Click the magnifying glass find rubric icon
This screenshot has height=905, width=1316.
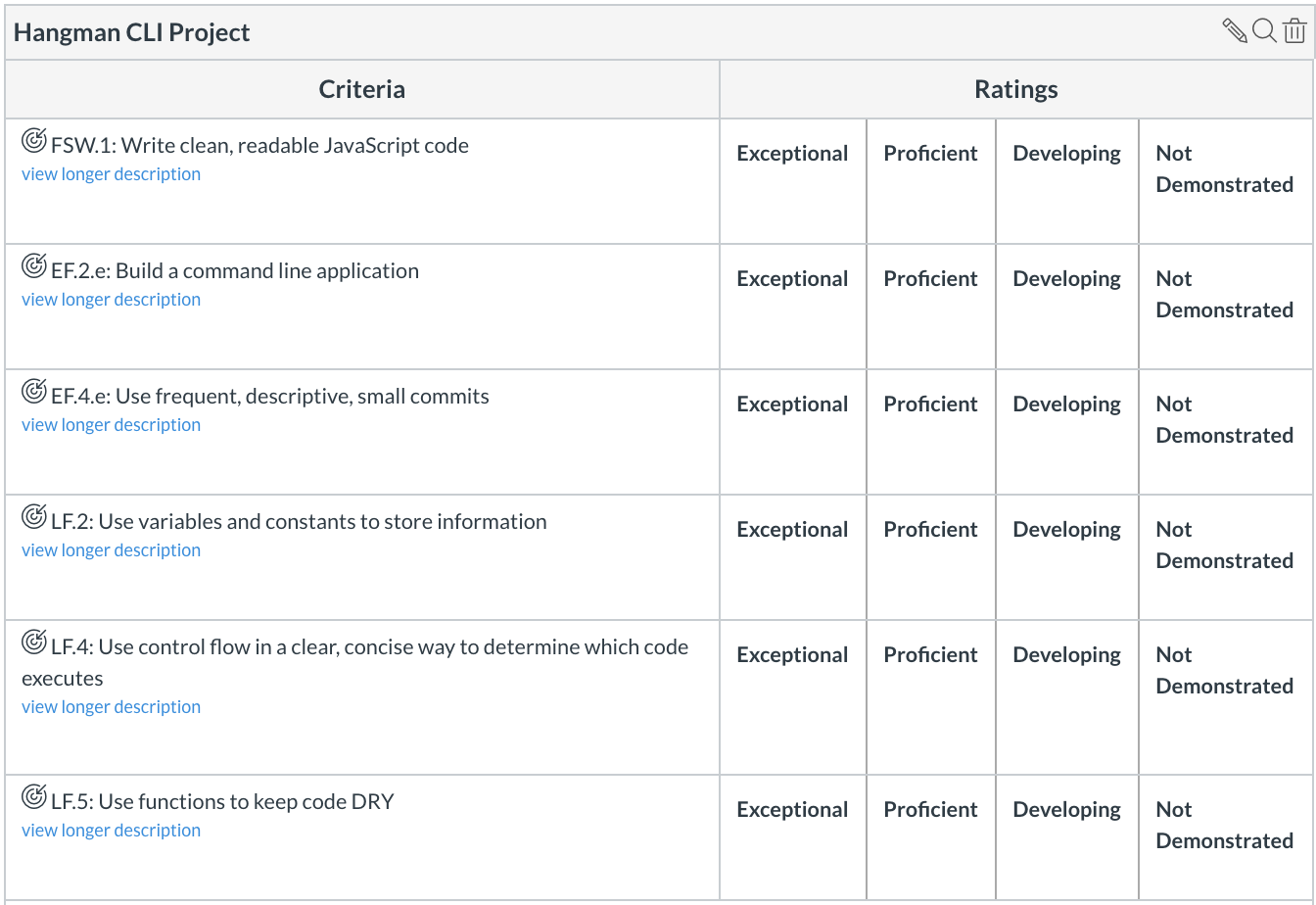click(1264, 31)
